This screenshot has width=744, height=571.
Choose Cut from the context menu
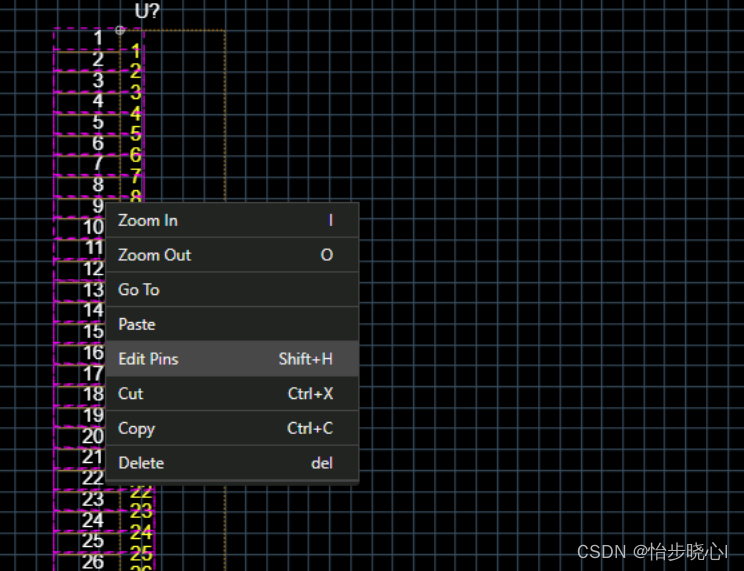coord(131,394)
